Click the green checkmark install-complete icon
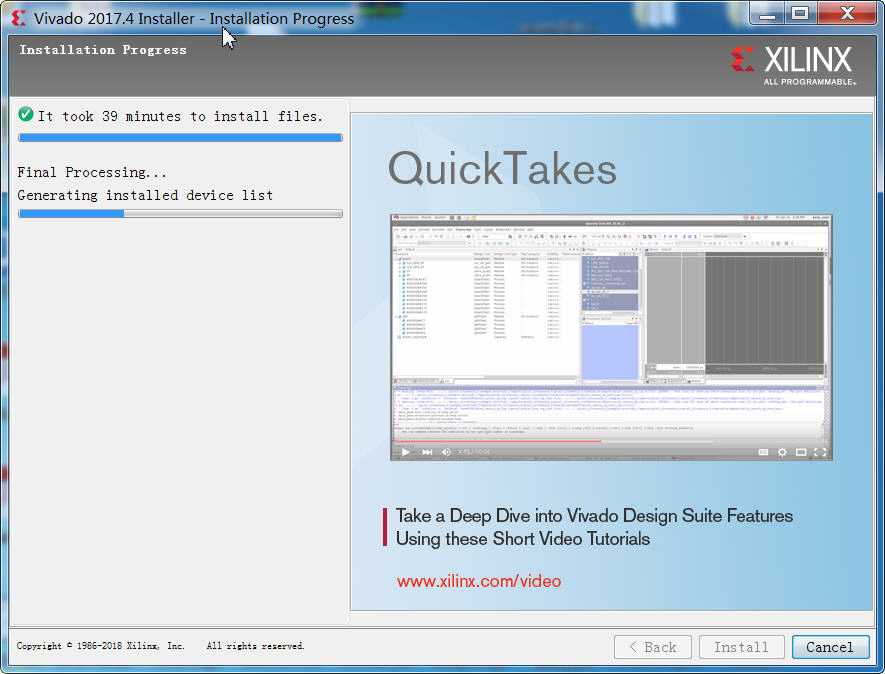Image resolution: width=885 pixels, height=674 pixels. click(25, 115)
